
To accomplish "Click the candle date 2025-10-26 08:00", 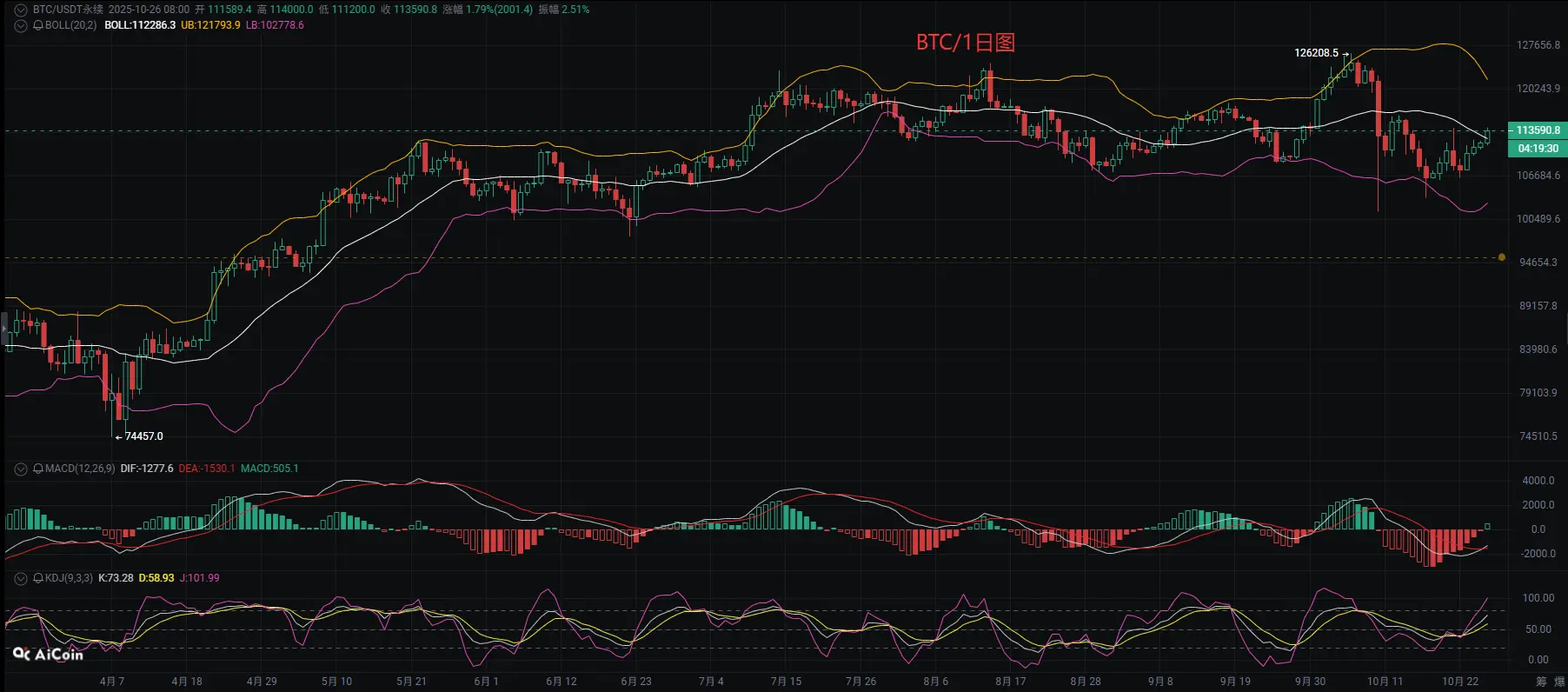I will tap(149, 10).
